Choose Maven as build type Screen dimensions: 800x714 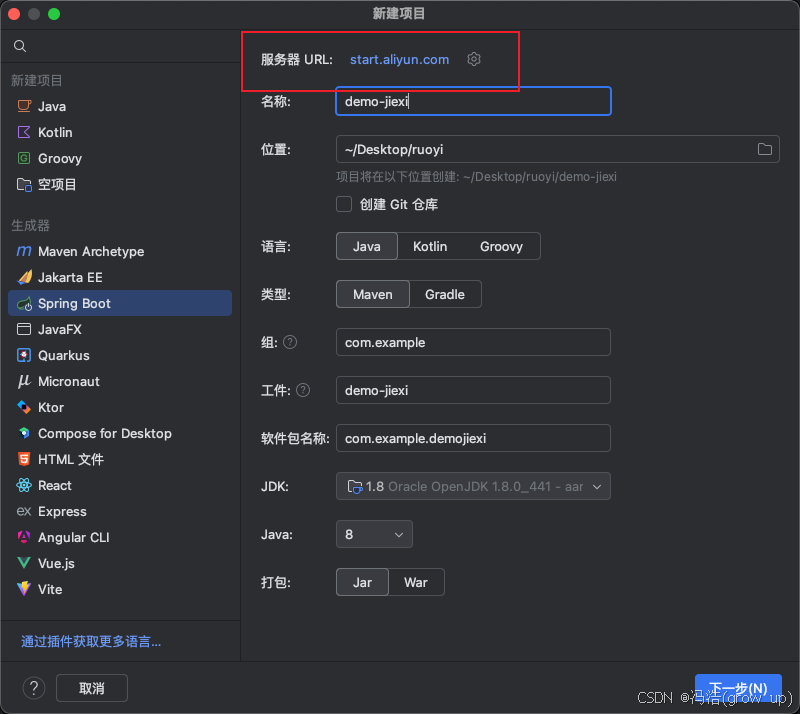373,294
